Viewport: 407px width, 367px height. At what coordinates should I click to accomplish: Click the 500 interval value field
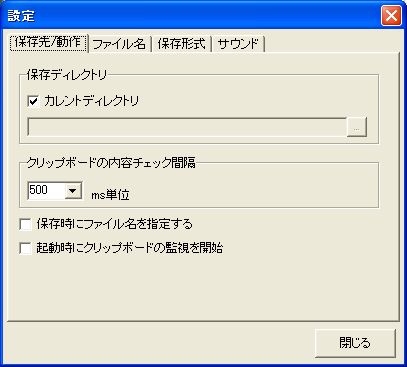(x=46, y=190)
